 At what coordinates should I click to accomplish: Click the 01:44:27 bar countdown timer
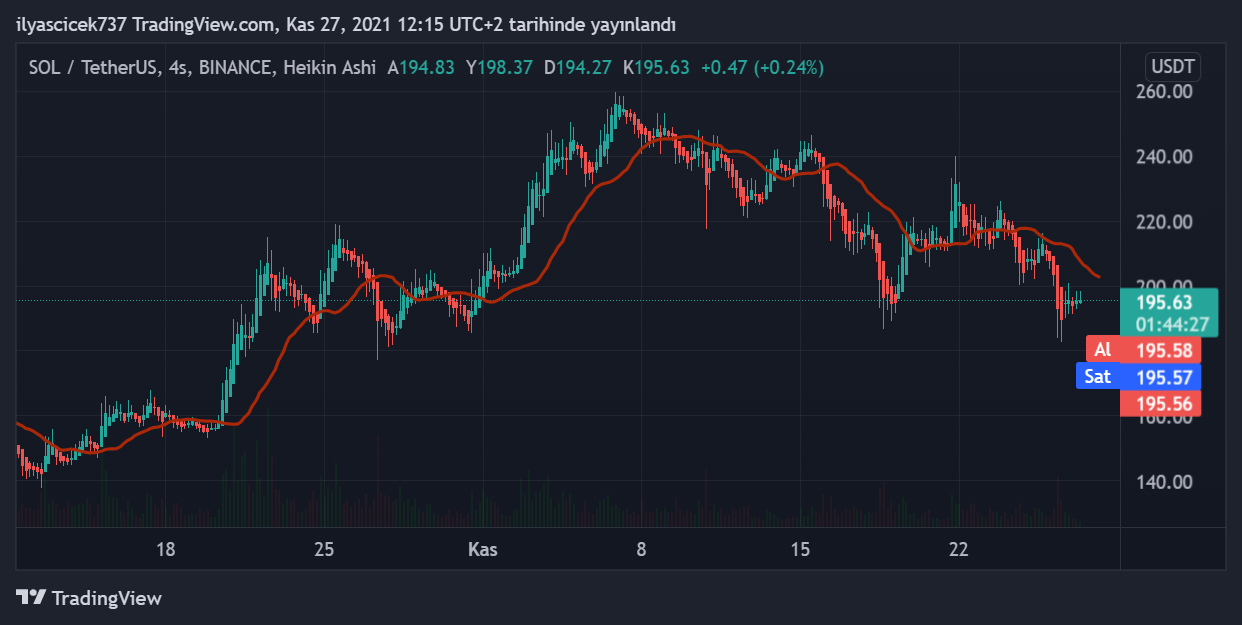[x=1168, y=324]
